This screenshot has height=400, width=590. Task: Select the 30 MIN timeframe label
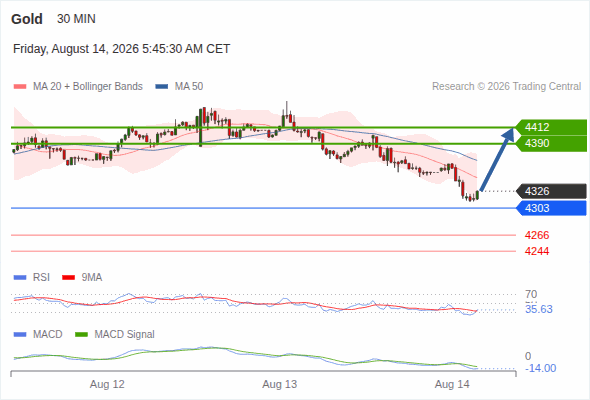pyautogui.click(x=76, y=19)
